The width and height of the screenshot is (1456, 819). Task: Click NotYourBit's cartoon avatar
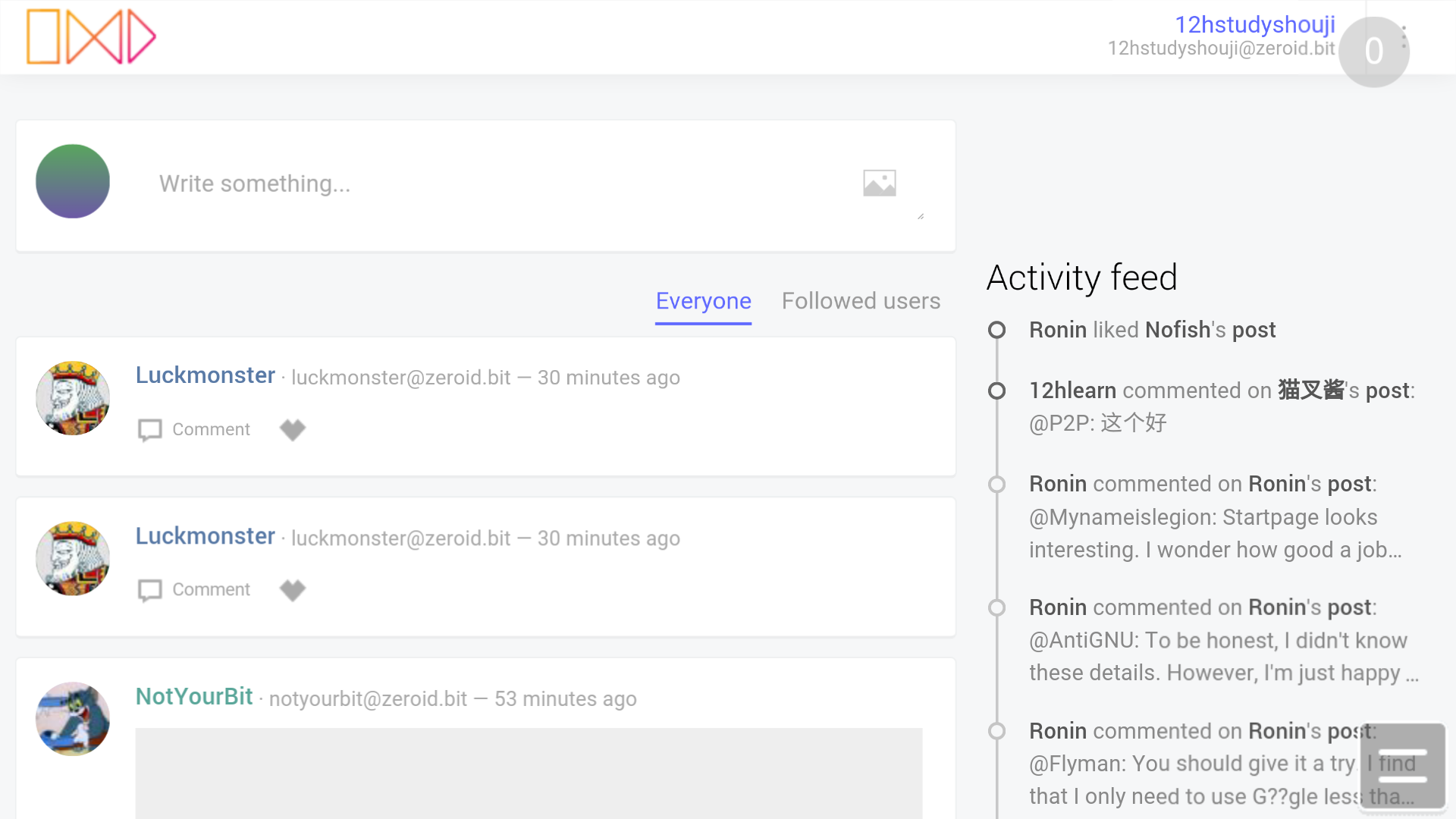[x=73, y=718]
